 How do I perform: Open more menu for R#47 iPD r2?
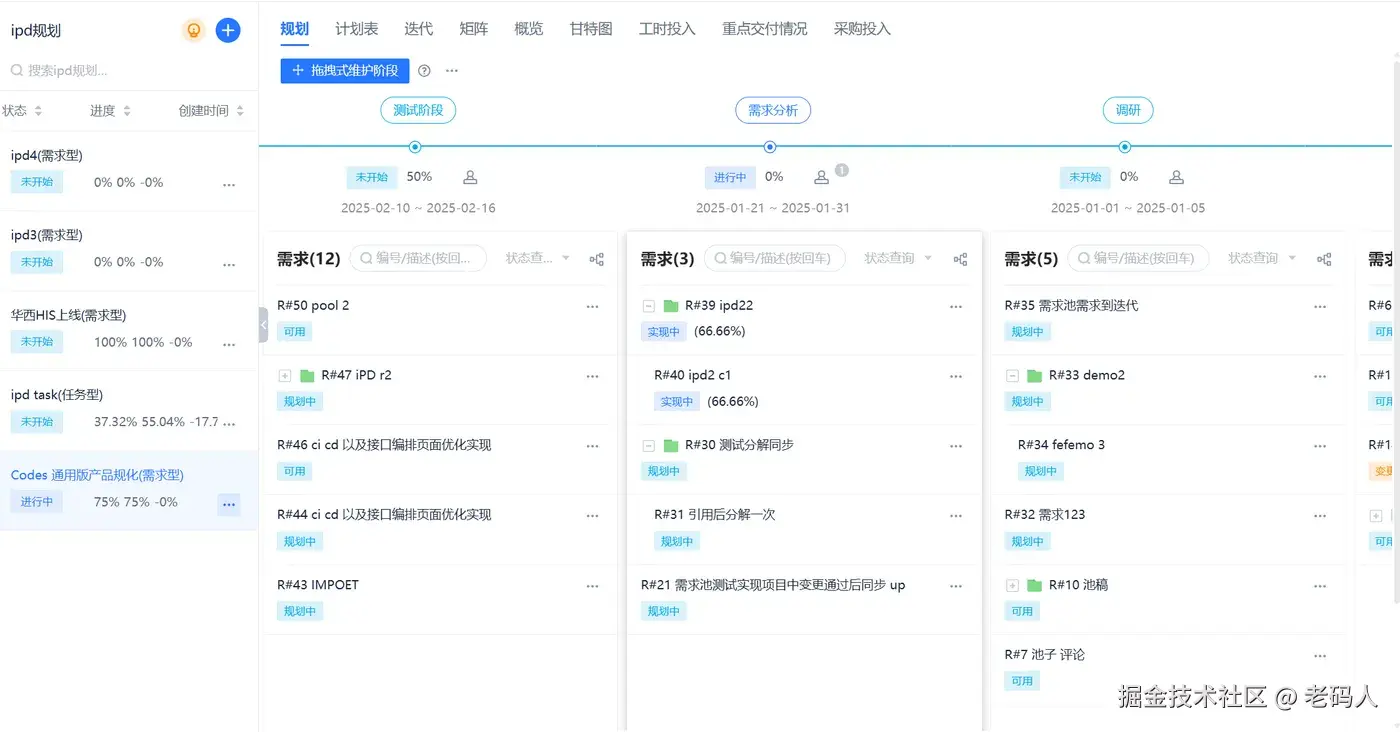593,377
